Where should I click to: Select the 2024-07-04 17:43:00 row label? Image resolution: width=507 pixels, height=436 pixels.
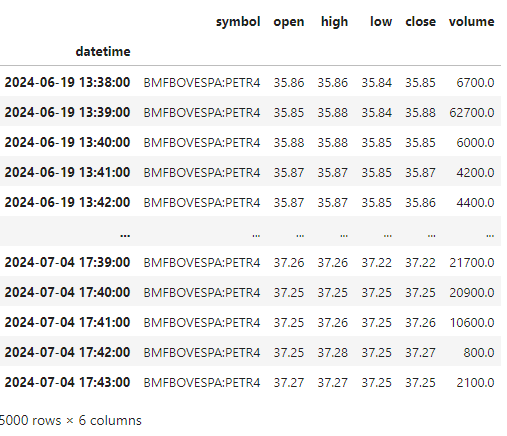(x=67, y=382)
